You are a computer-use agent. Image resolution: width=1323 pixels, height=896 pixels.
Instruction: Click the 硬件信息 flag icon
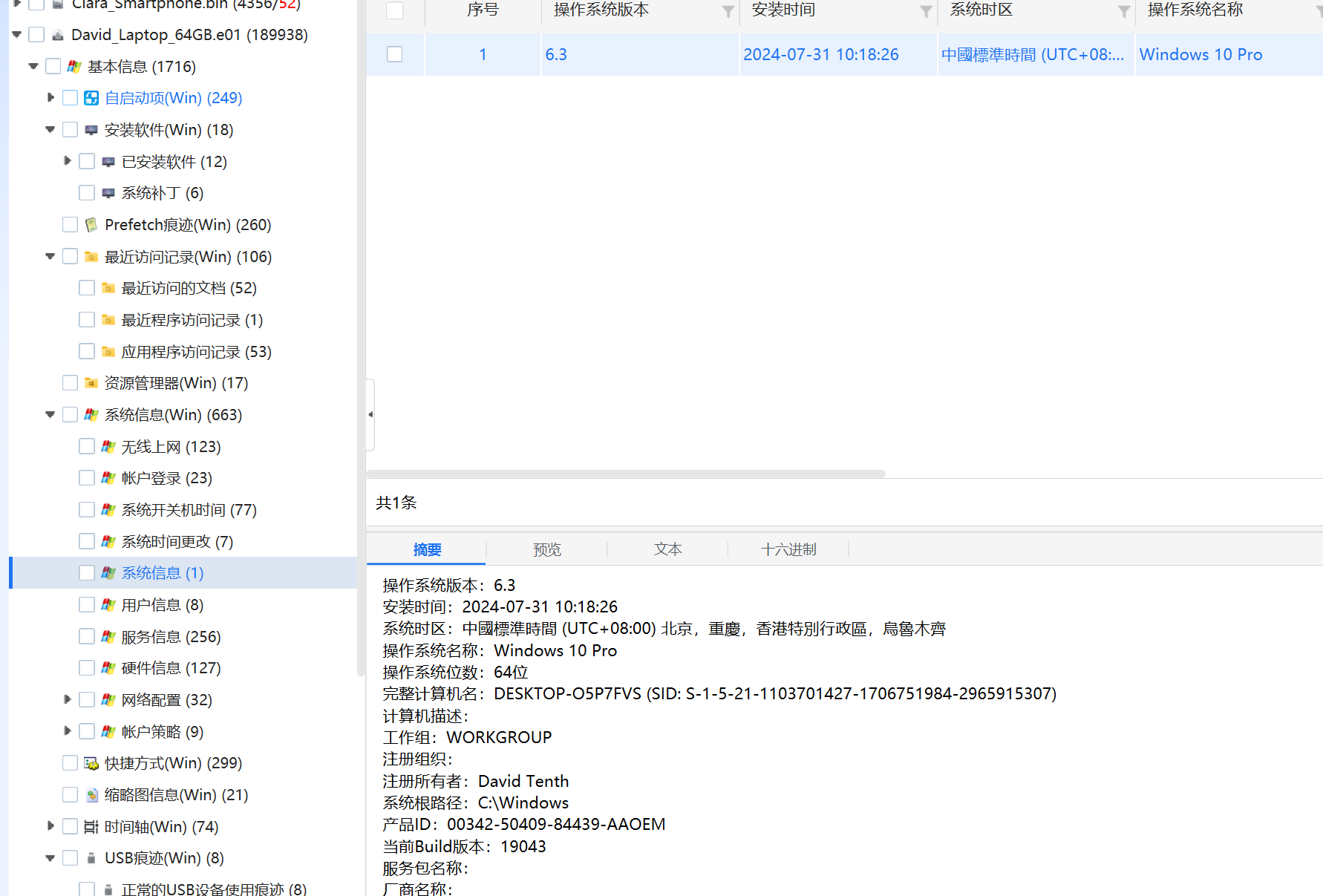click(108, 668)
